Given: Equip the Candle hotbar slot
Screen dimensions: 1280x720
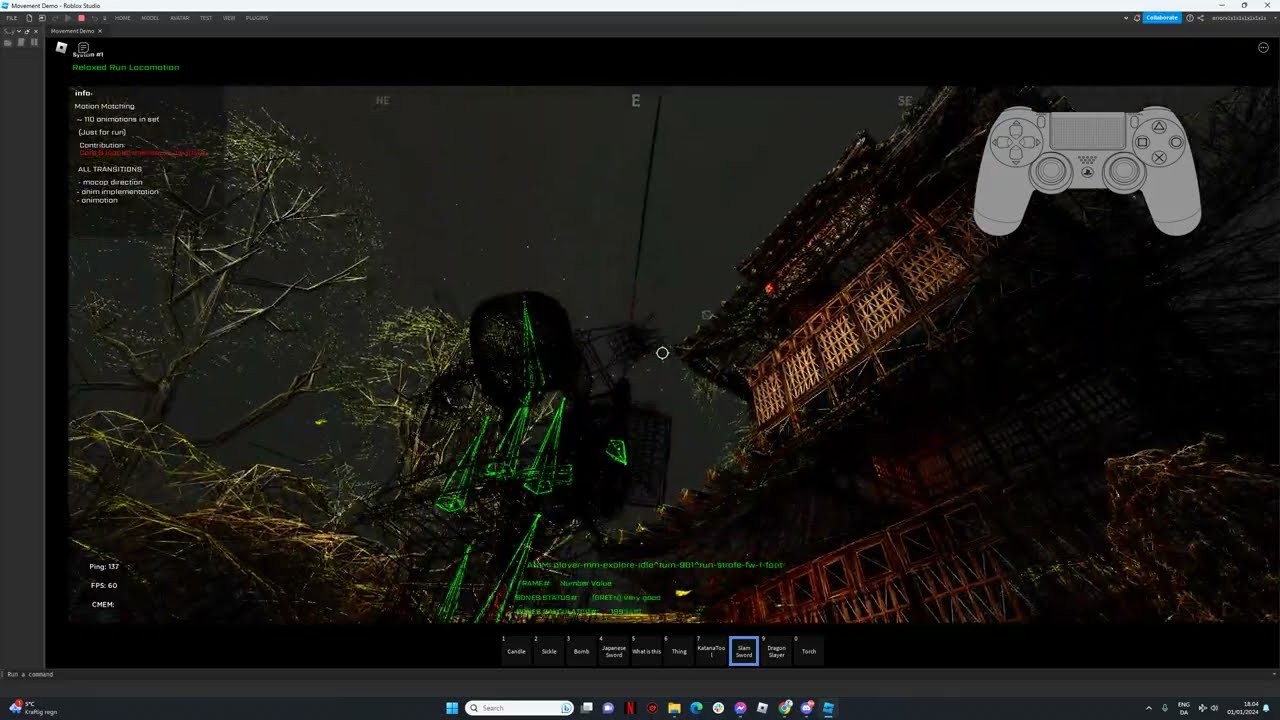Looking at the screenshot, I should pyautogui.click(x=516, y=651).
